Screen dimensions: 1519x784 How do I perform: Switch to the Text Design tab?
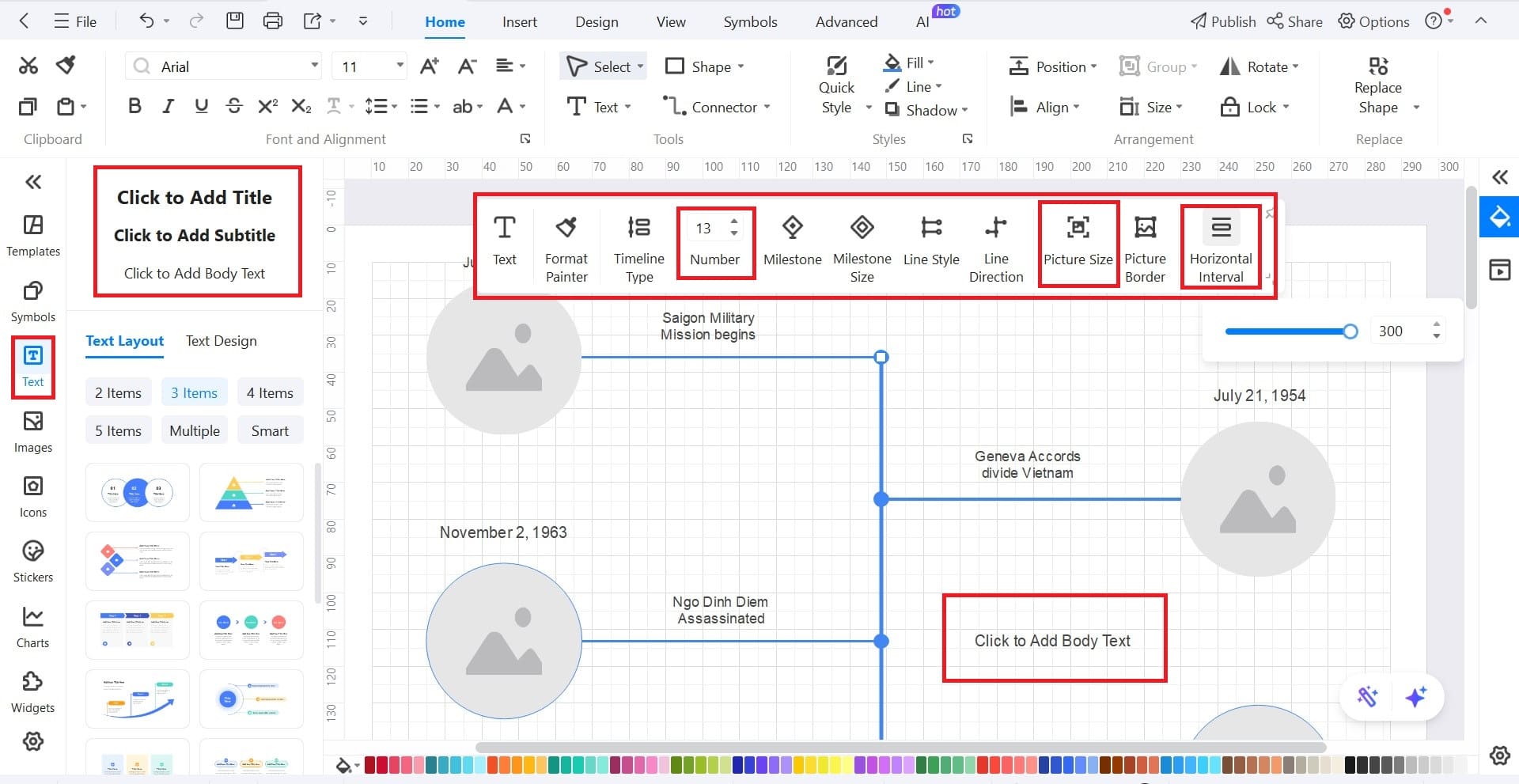tap(222, 341)
